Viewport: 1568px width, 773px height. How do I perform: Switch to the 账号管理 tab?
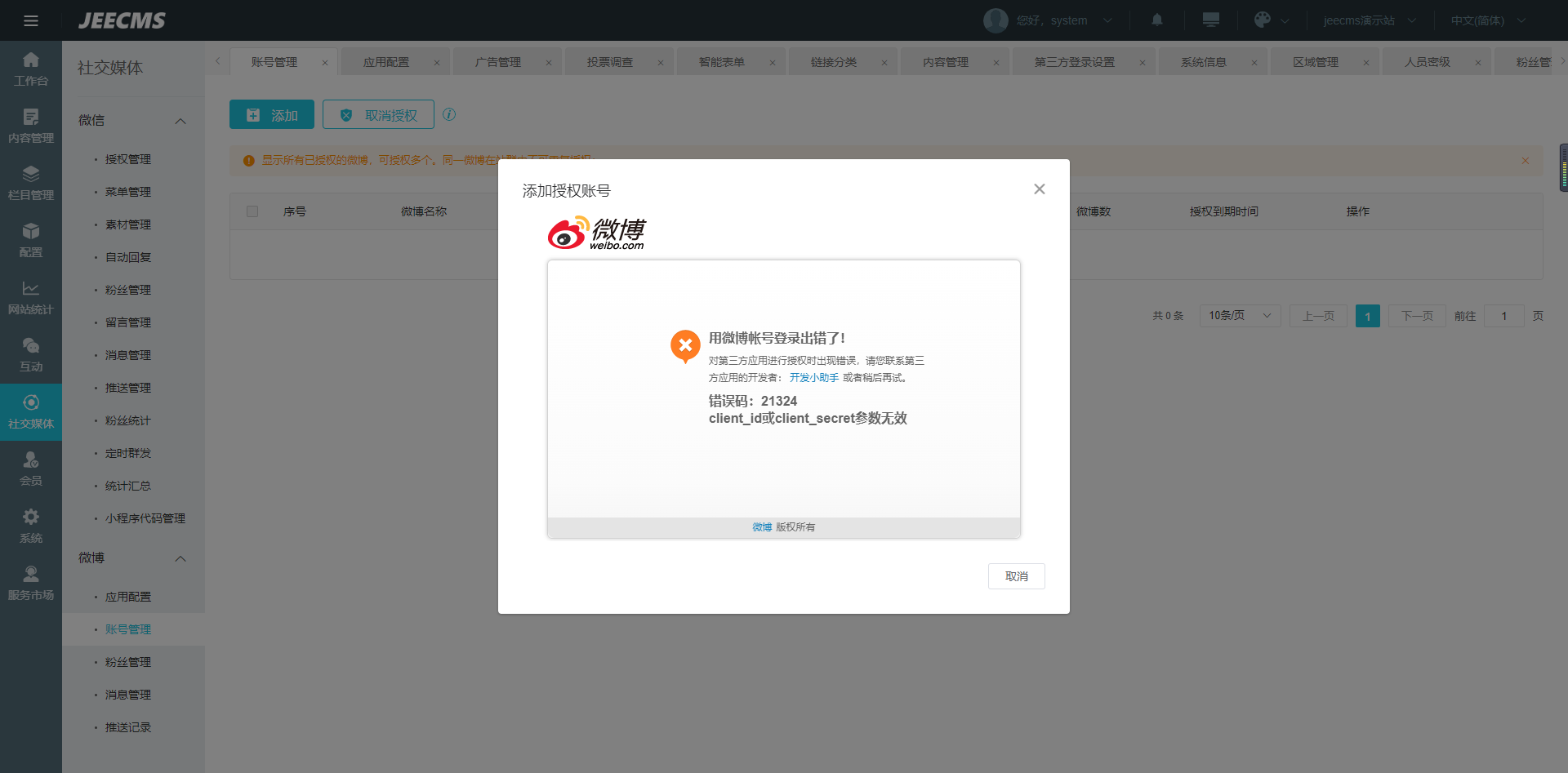pos(274,62)
